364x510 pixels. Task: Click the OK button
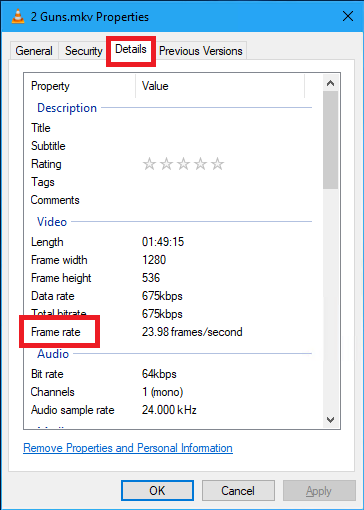pos(157,490)
